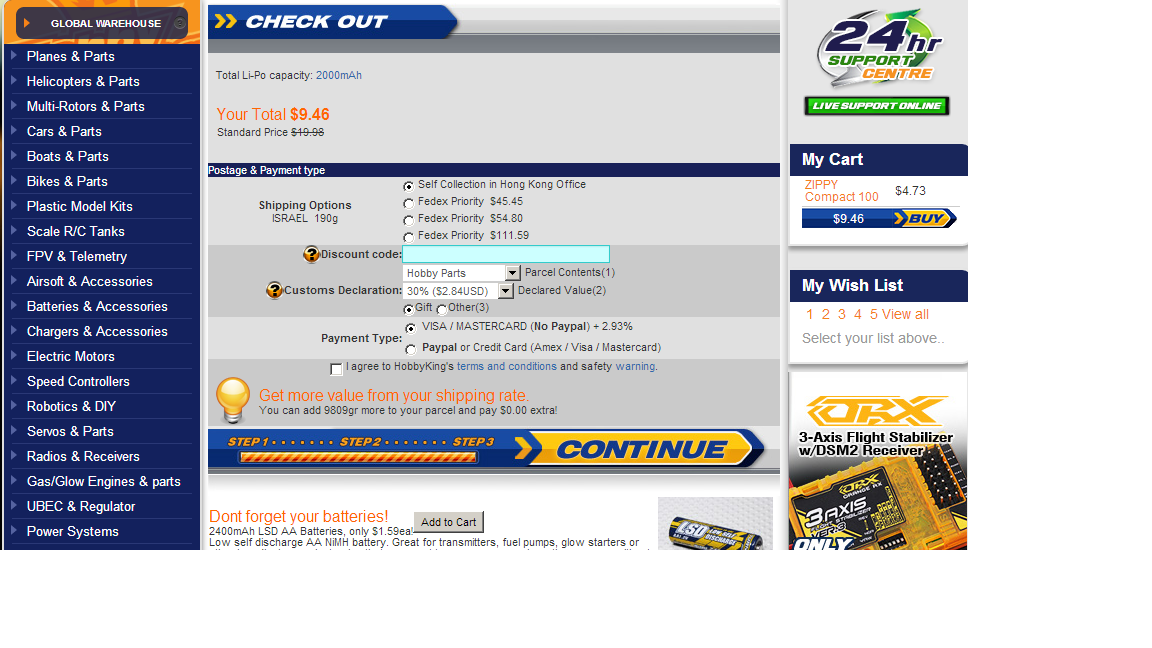Click the arrow beside Servos & Parts

[14, 430]
